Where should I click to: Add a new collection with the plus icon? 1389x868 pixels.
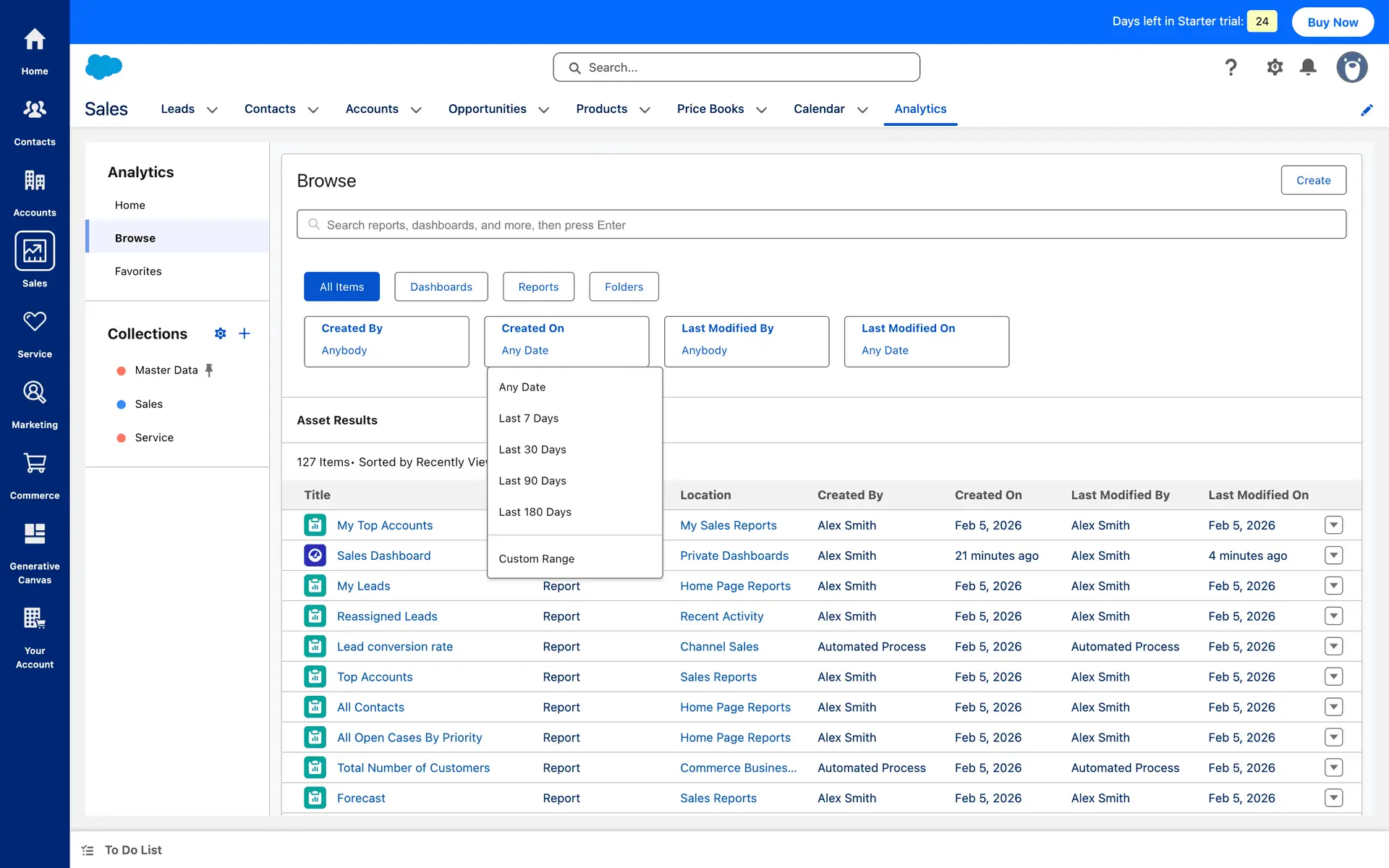click(245, 333)
